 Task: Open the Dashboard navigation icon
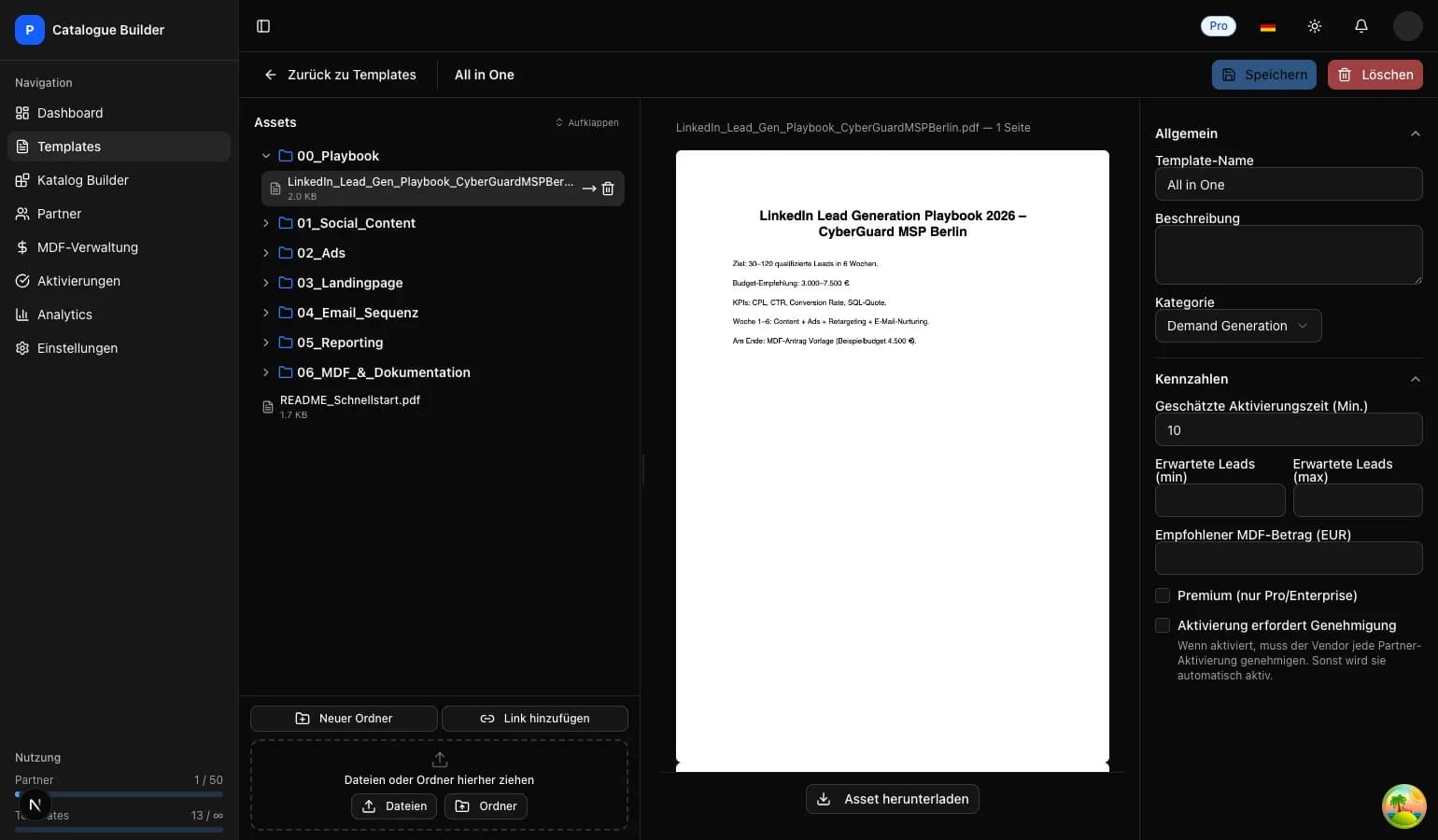[x=22, y=113]
